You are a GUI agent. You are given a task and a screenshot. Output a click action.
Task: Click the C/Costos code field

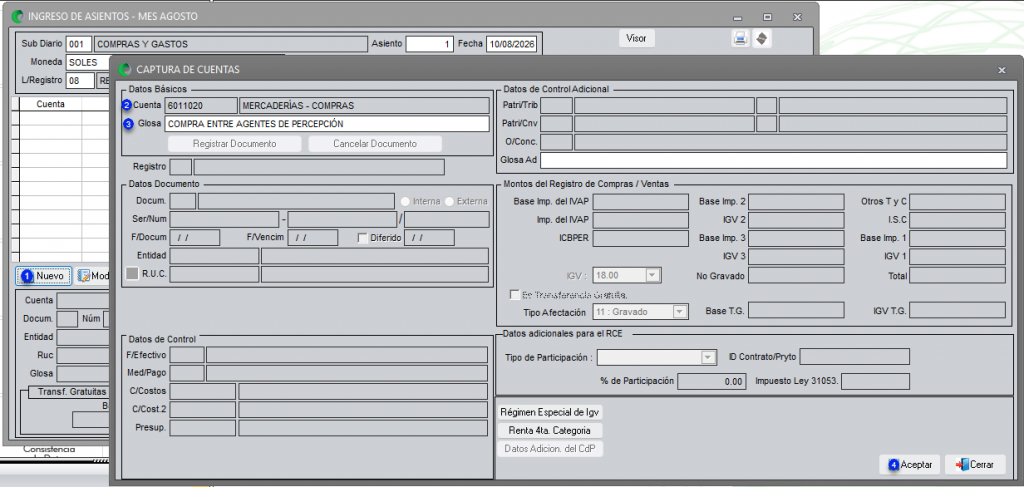click(202, 392)
